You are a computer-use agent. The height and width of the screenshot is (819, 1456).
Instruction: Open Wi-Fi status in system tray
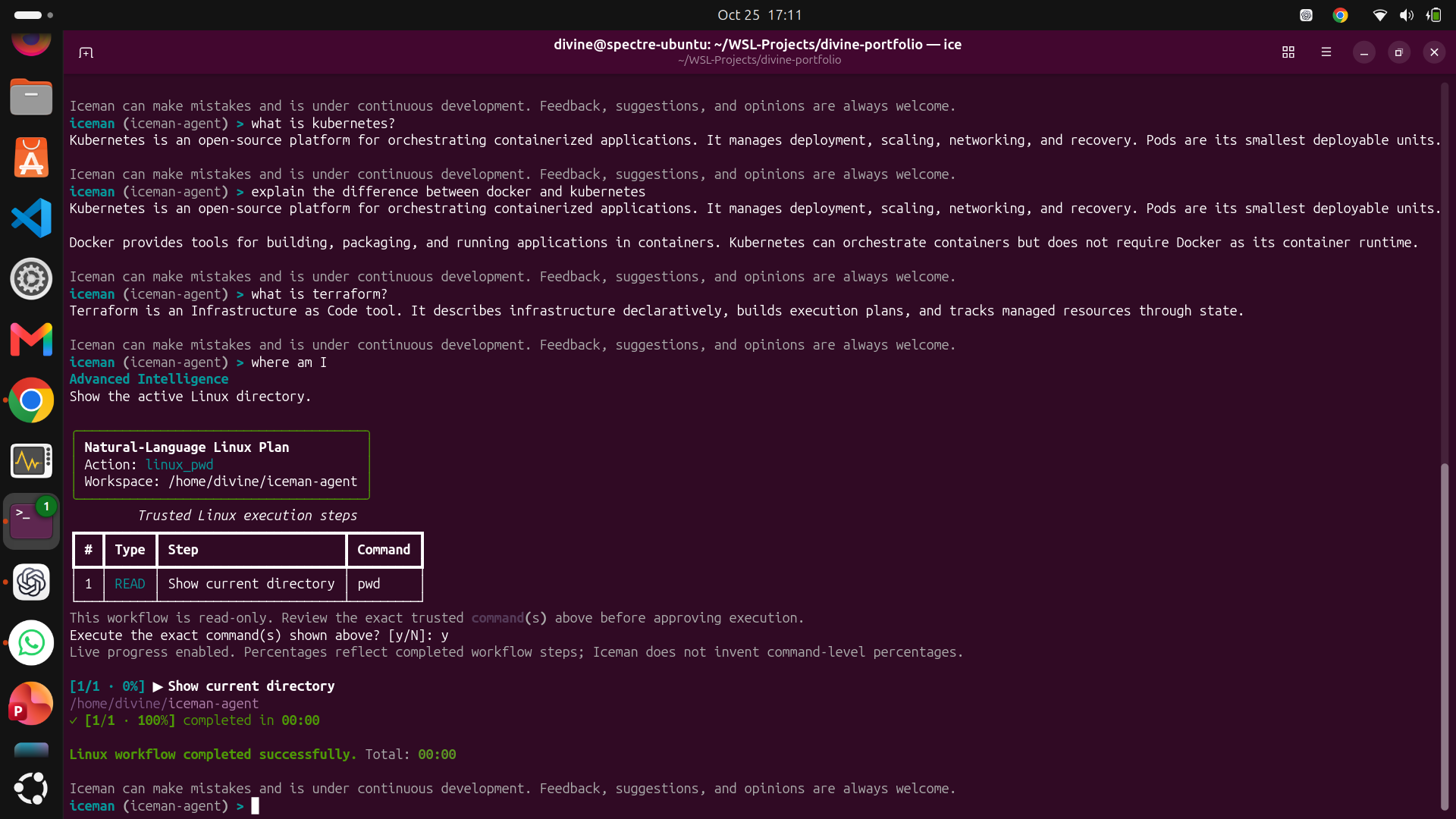pos(1380,15)
